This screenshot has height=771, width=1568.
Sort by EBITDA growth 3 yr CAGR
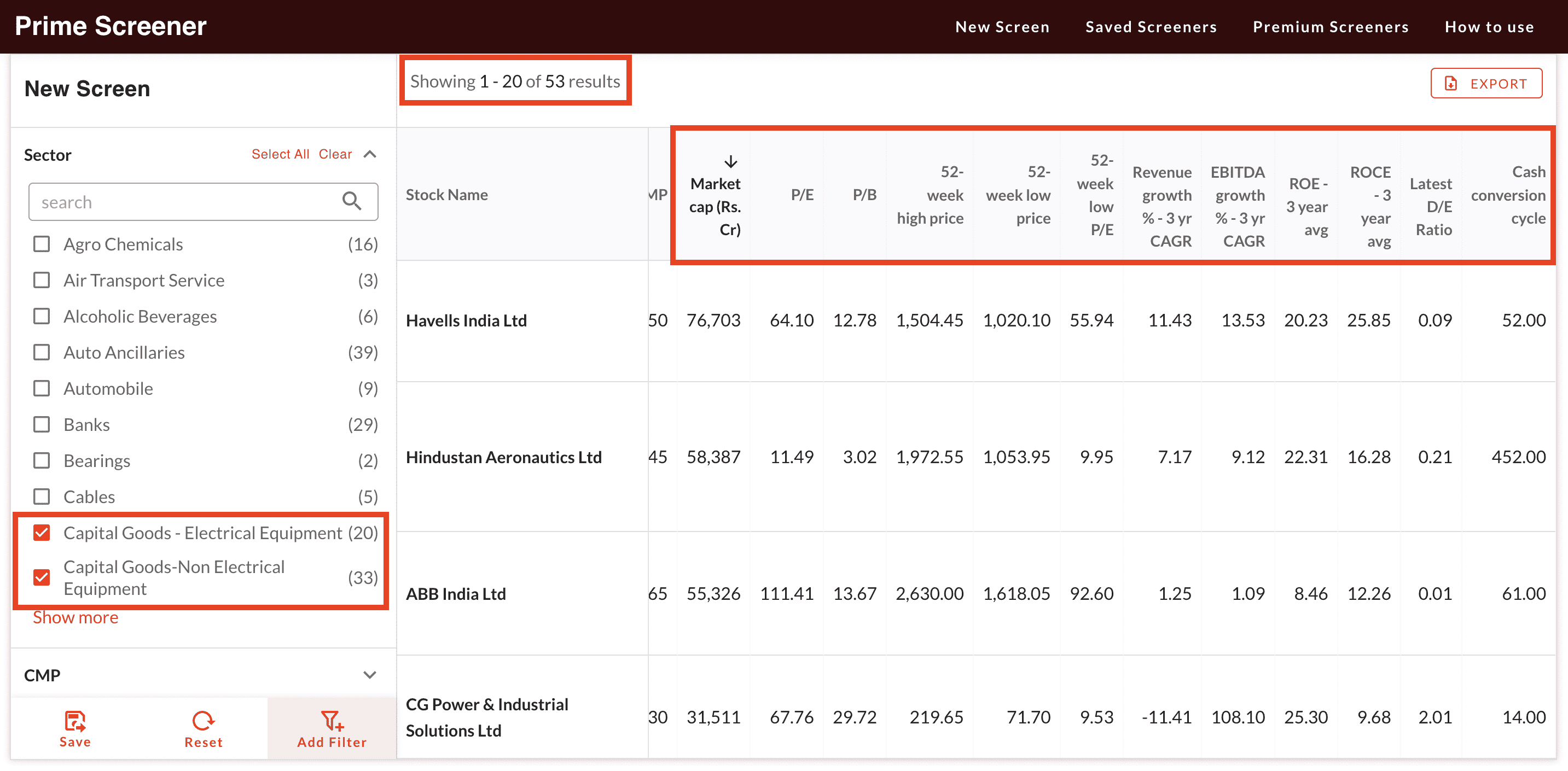tap(1238, 206)
